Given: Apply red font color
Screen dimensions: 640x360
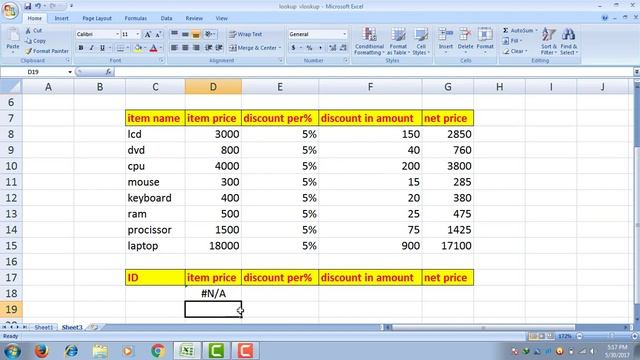Looking at the screenshot, I should pos(153,48).
